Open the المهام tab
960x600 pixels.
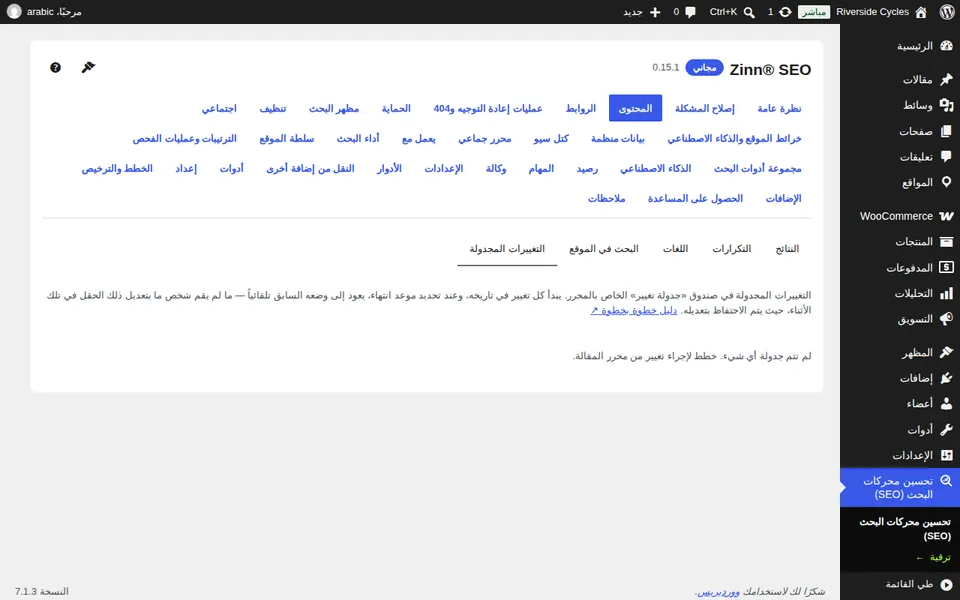point(541,168)
